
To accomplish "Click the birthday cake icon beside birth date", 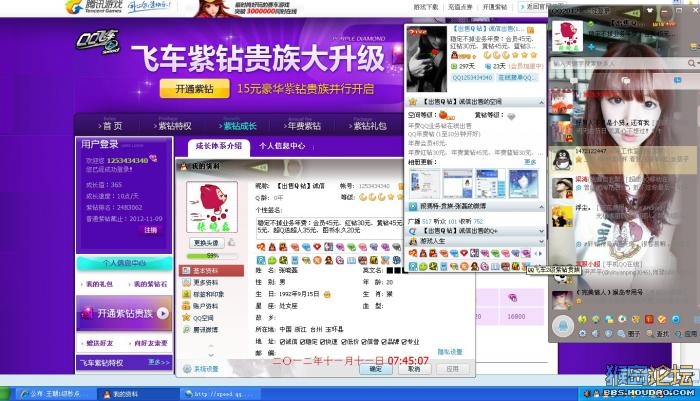I will click(327, 294).
